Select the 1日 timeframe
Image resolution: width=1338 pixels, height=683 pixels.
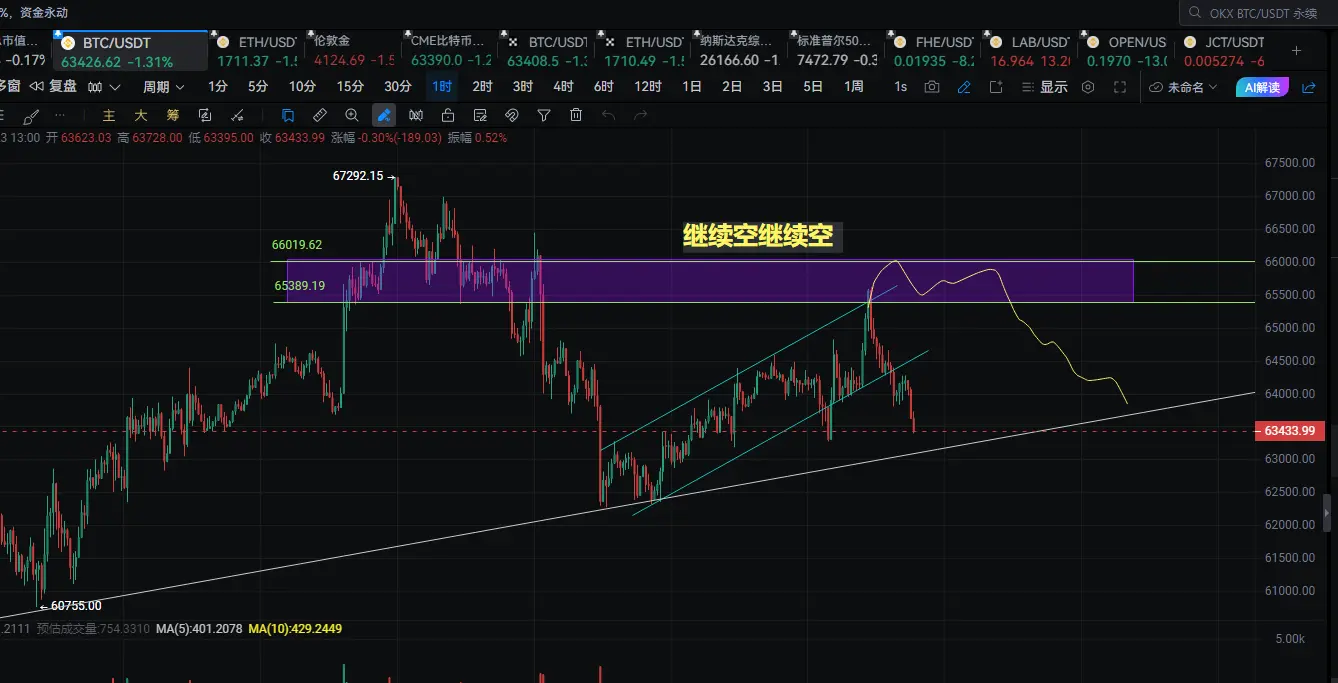(692, 87)
